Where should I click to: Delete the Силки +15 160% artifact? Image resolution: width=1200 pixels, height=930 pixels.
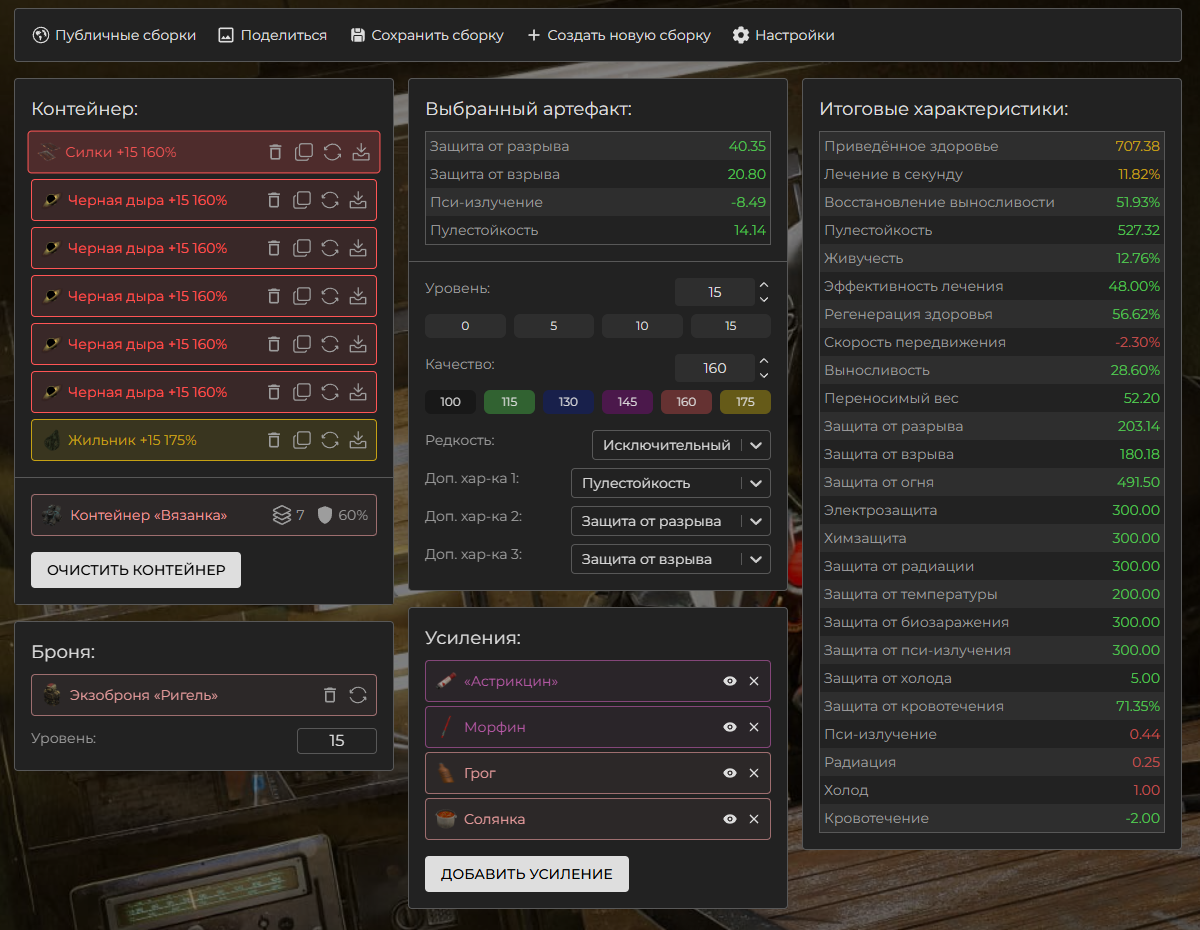275,152
